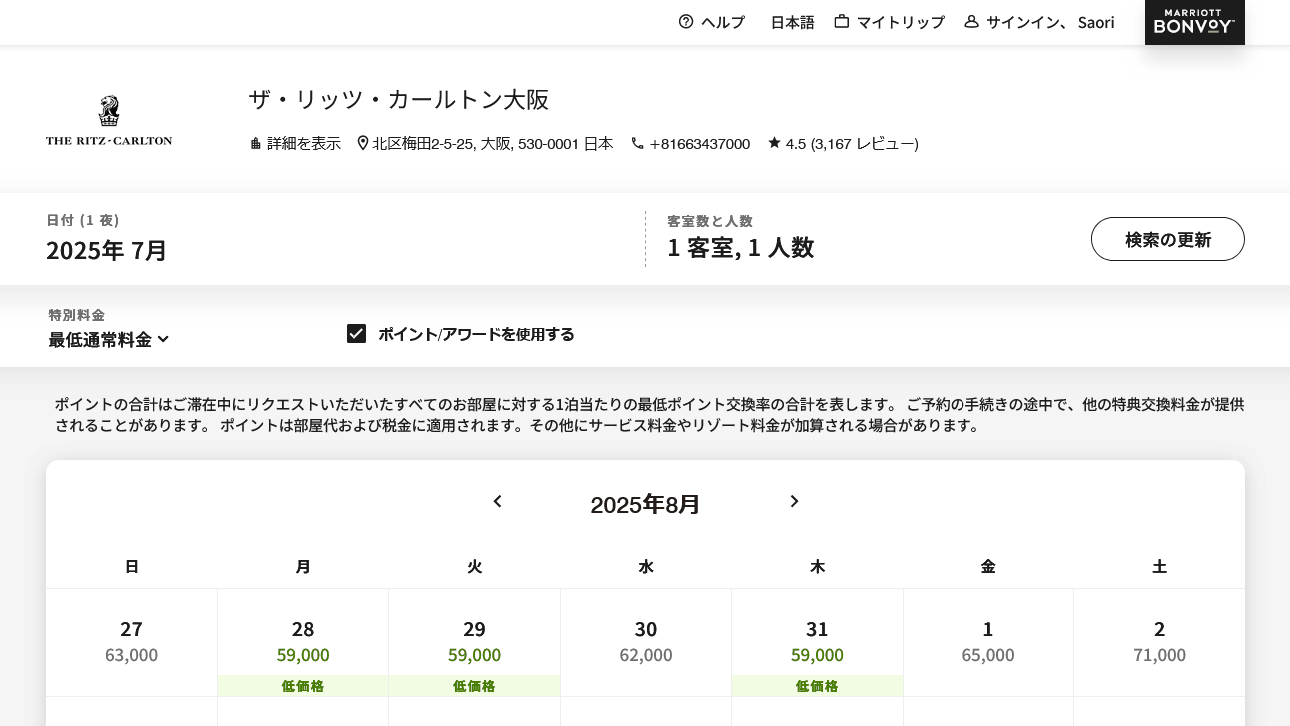Screen dimensions: 1290x726
Task: Advance to September using the right arrow
Action: coord(794,501)
